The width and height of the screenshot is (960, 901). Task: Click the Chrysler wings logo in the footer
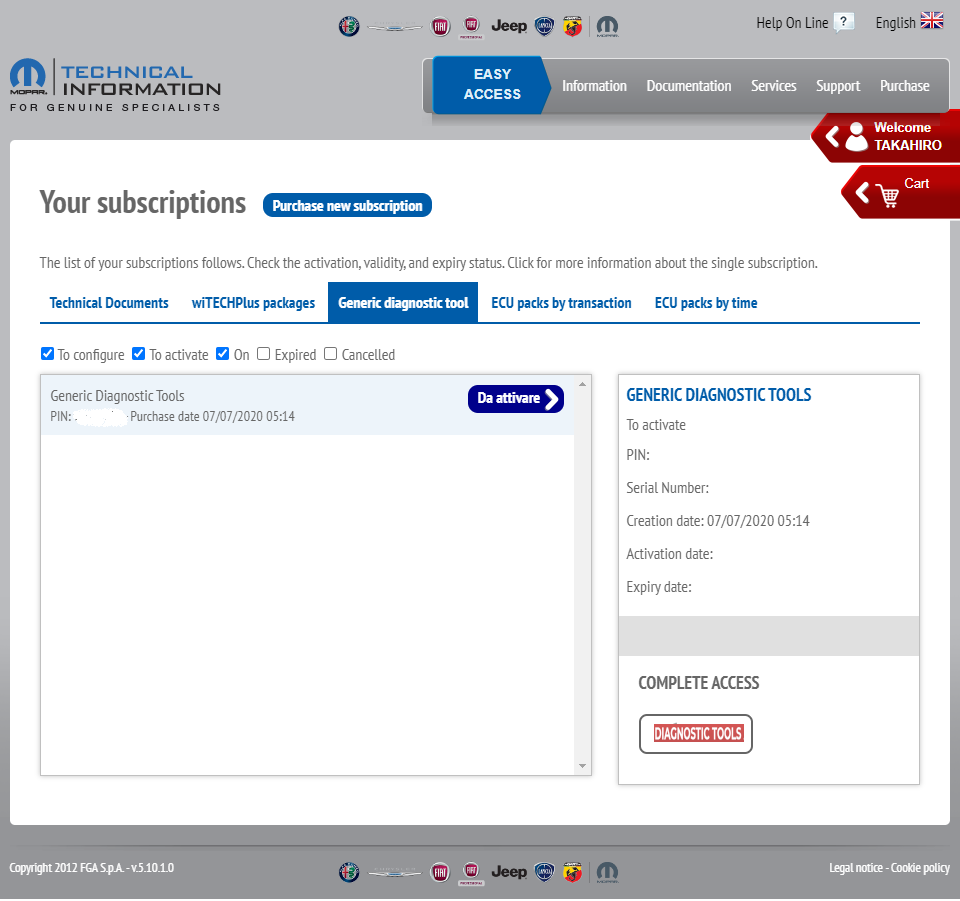click(x=394, y=872)
